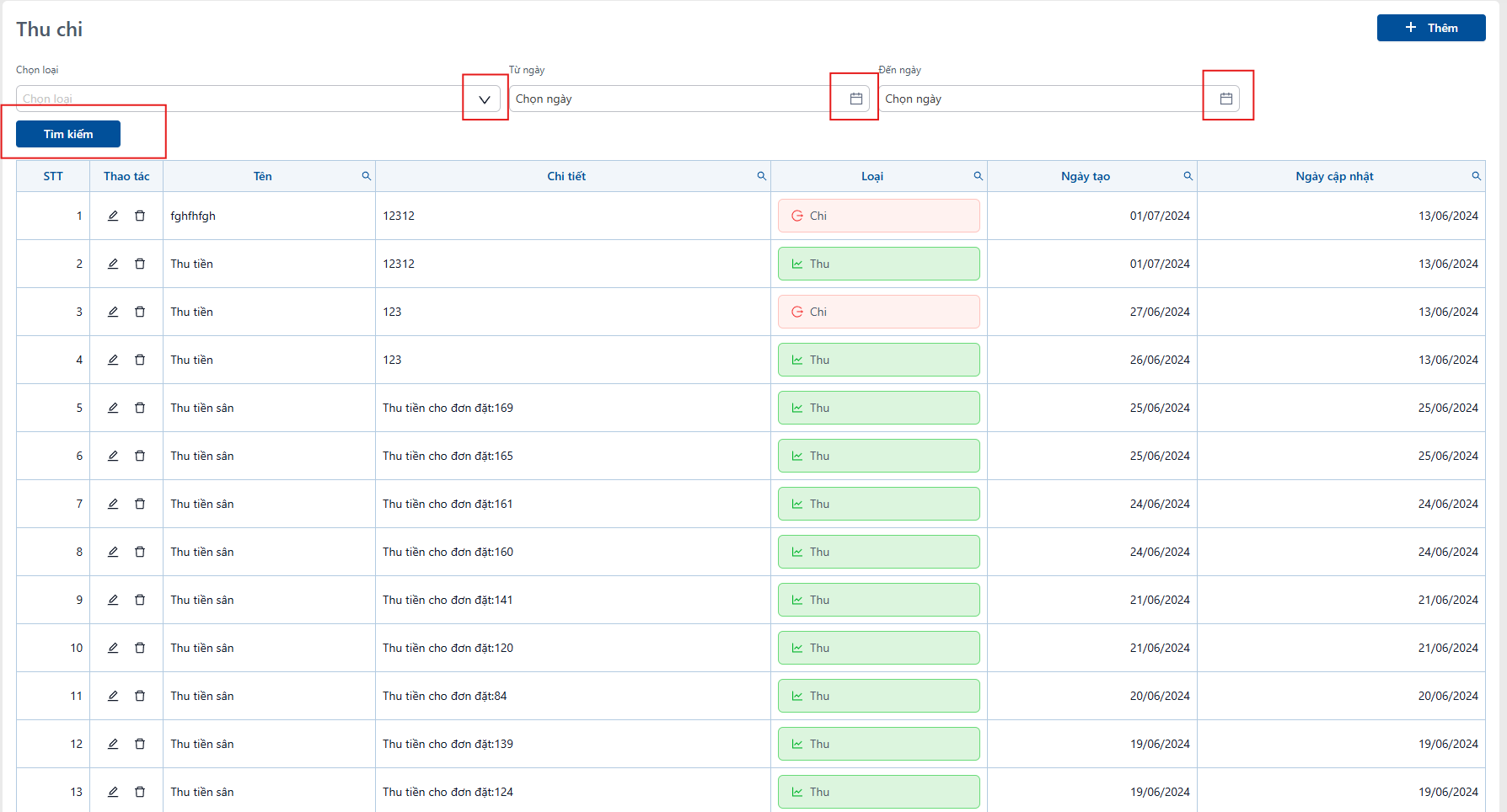Search icon in Chi tiết column header
The image size is (1507, 812).
[x=762, y=176]
